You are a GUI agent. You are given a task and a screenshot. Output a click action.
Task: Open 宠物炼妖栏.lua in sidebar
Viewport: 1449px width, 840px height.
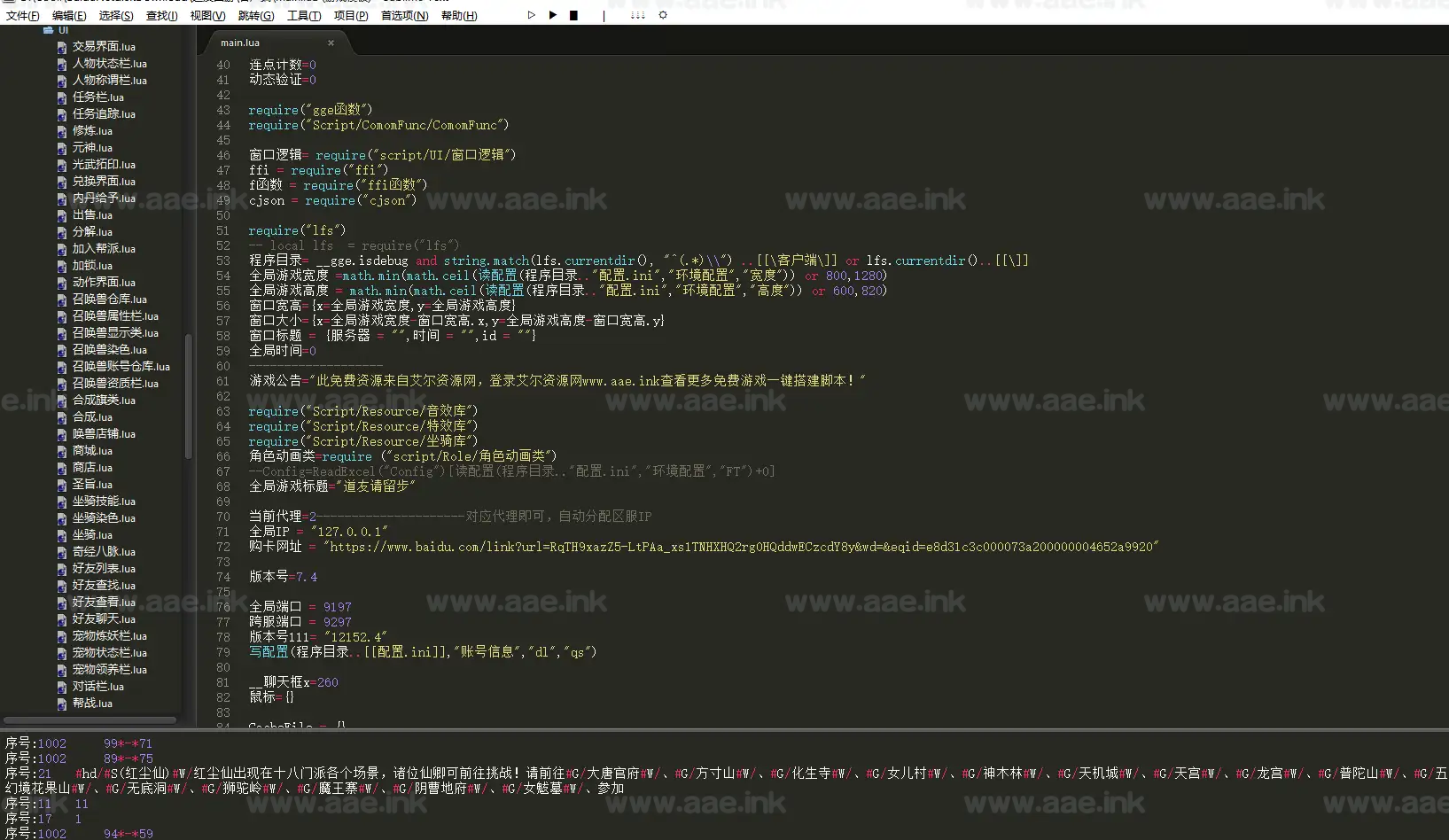click(110, 636)
